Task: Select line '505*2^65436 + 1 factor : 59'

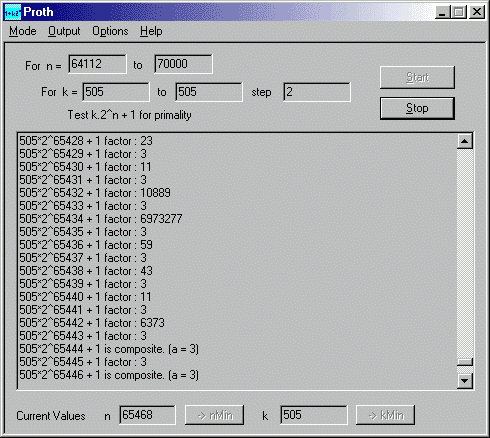Action: [86, 245]
